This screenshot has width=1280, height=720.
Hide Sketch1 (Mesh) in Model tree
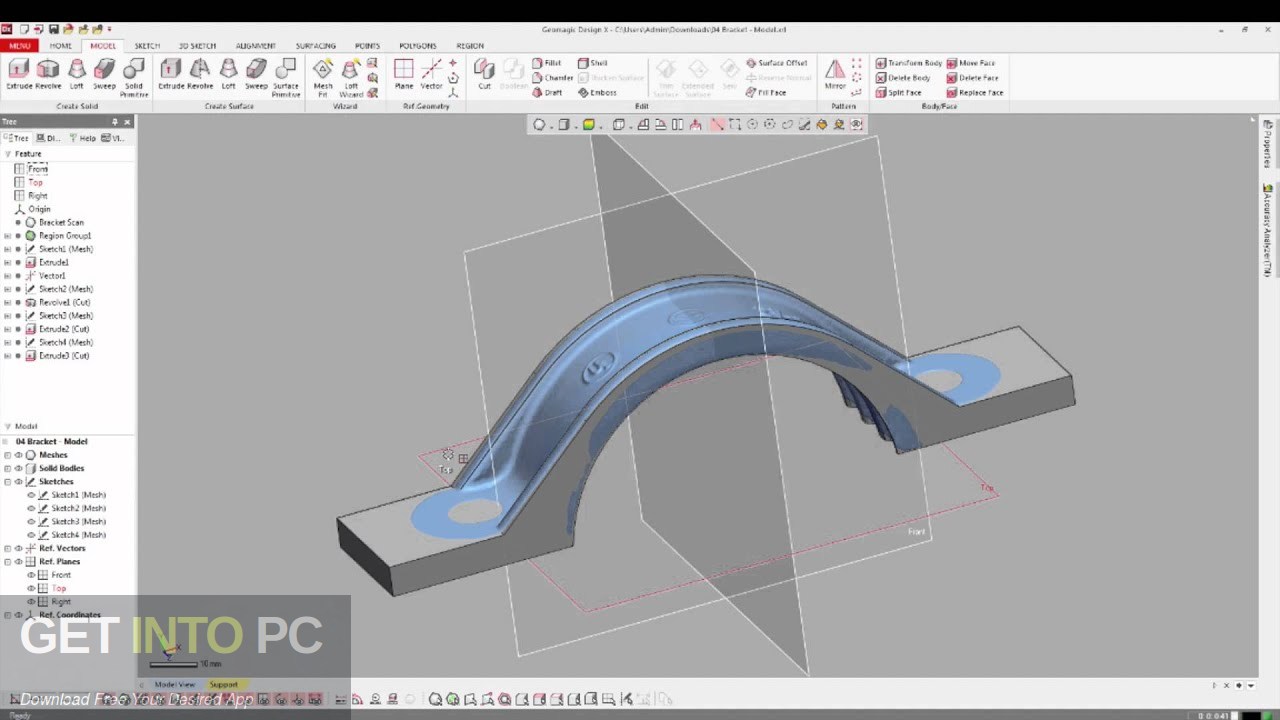coord(31,495)
